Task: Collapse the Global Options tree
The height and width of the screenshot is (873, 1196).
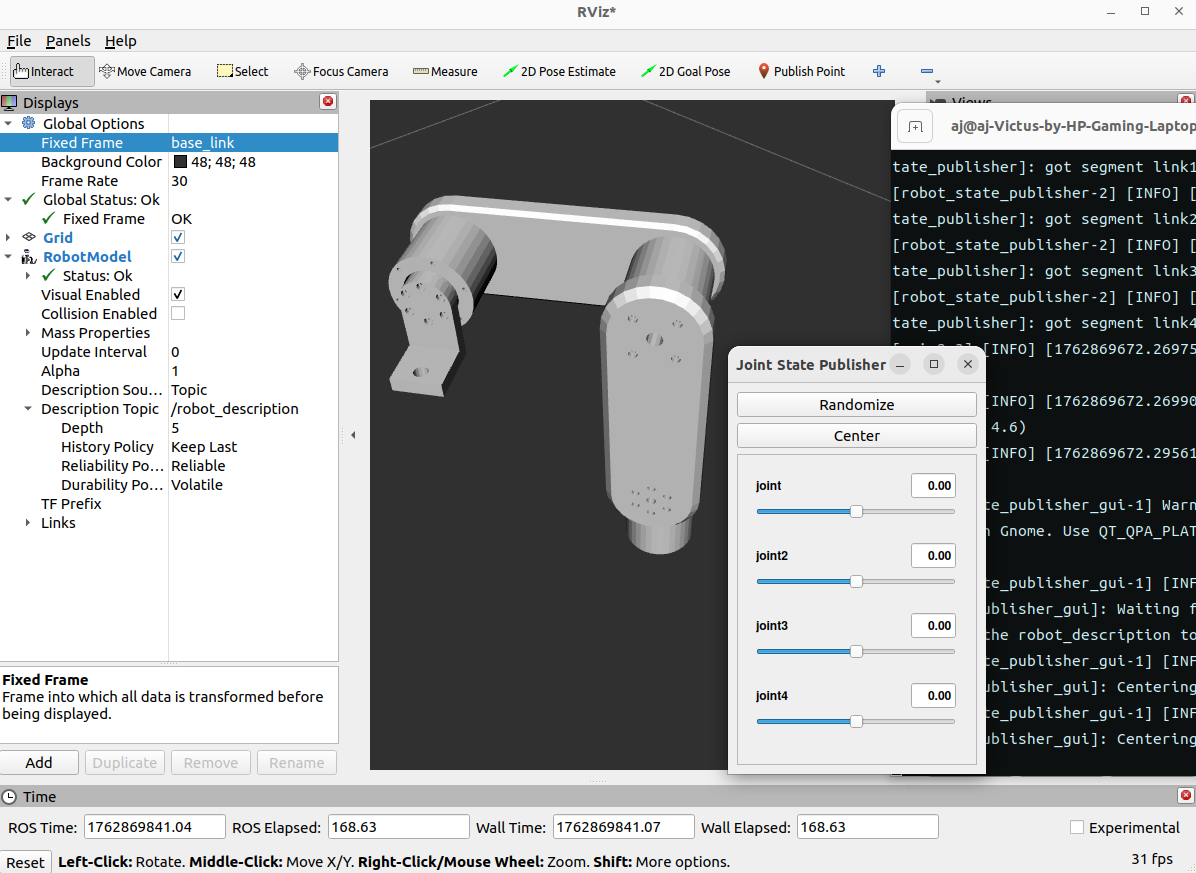Action: click(8, 123)
